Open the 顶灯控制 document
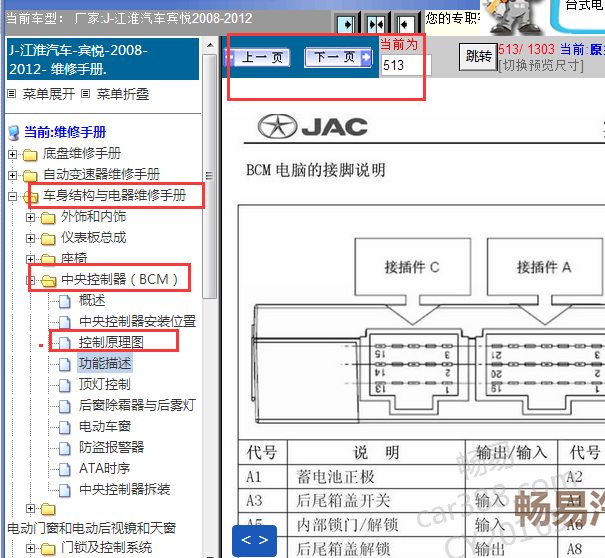The height and width of the screenshot is (558, 605). pos(105,384)
